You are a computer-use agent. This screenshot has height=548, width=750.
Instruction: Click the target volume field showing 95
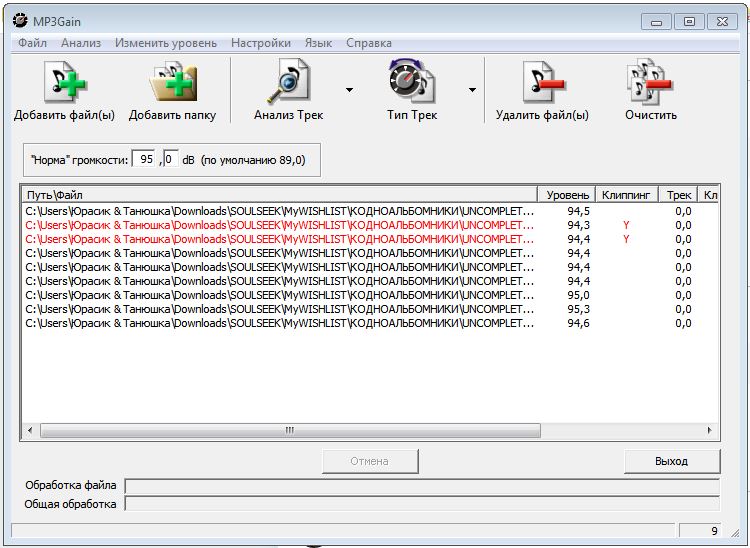tap(146, 159)
